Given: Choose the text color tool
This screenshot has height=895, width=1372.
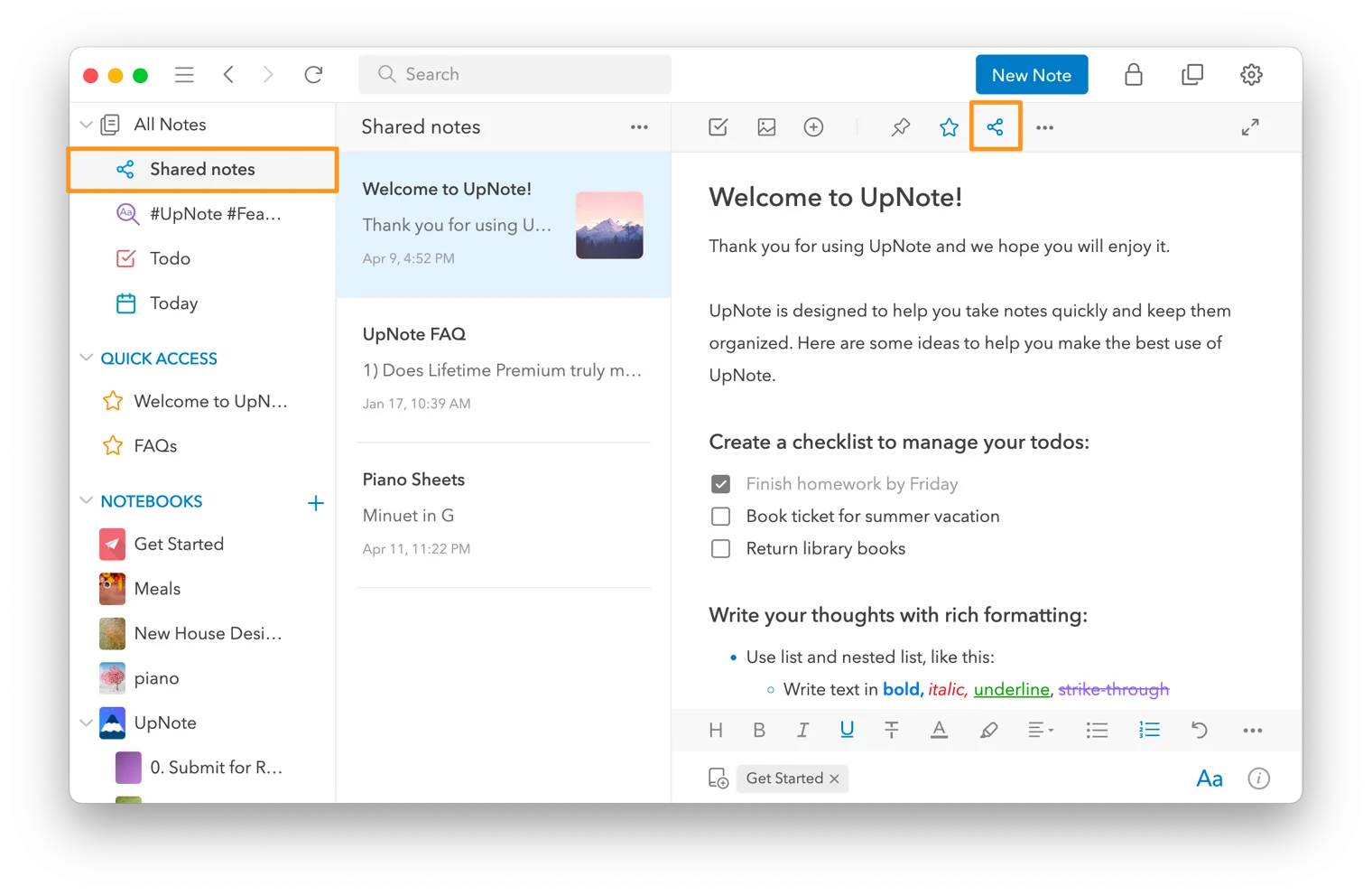Looking at the screenshot, I should 939,730.
